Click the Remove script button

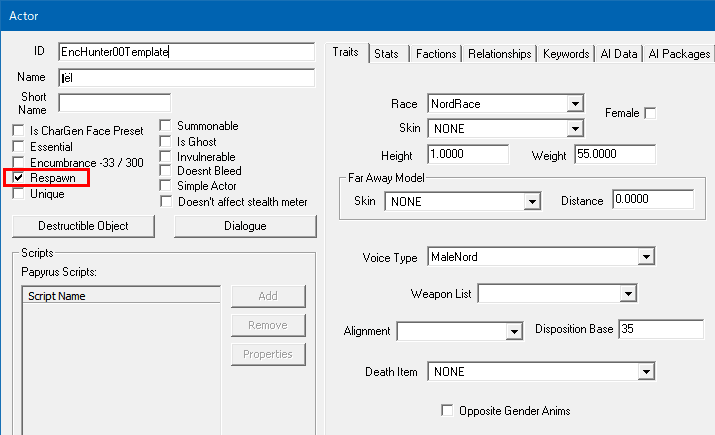(268, 325)
